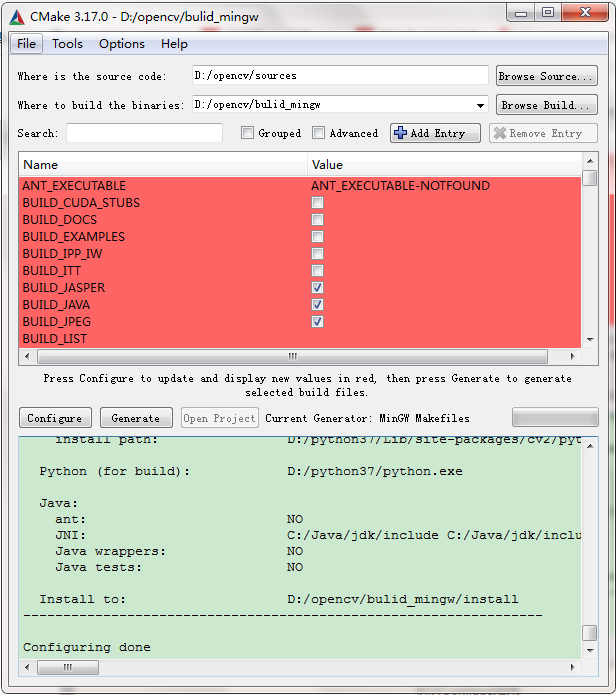Open the Tools menu
616x695 pixels.
[67, 44]
